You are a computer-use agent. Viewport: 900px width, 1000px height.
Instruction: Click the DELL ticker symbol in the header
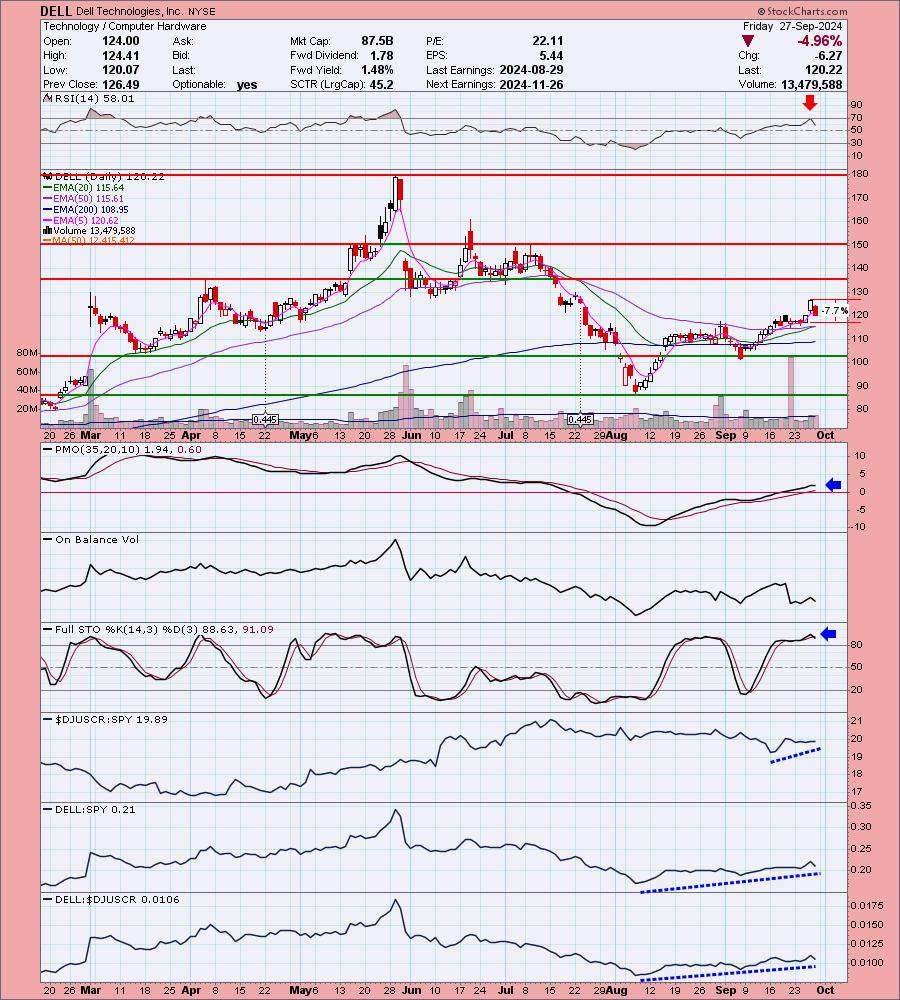(x=56, y=11)
